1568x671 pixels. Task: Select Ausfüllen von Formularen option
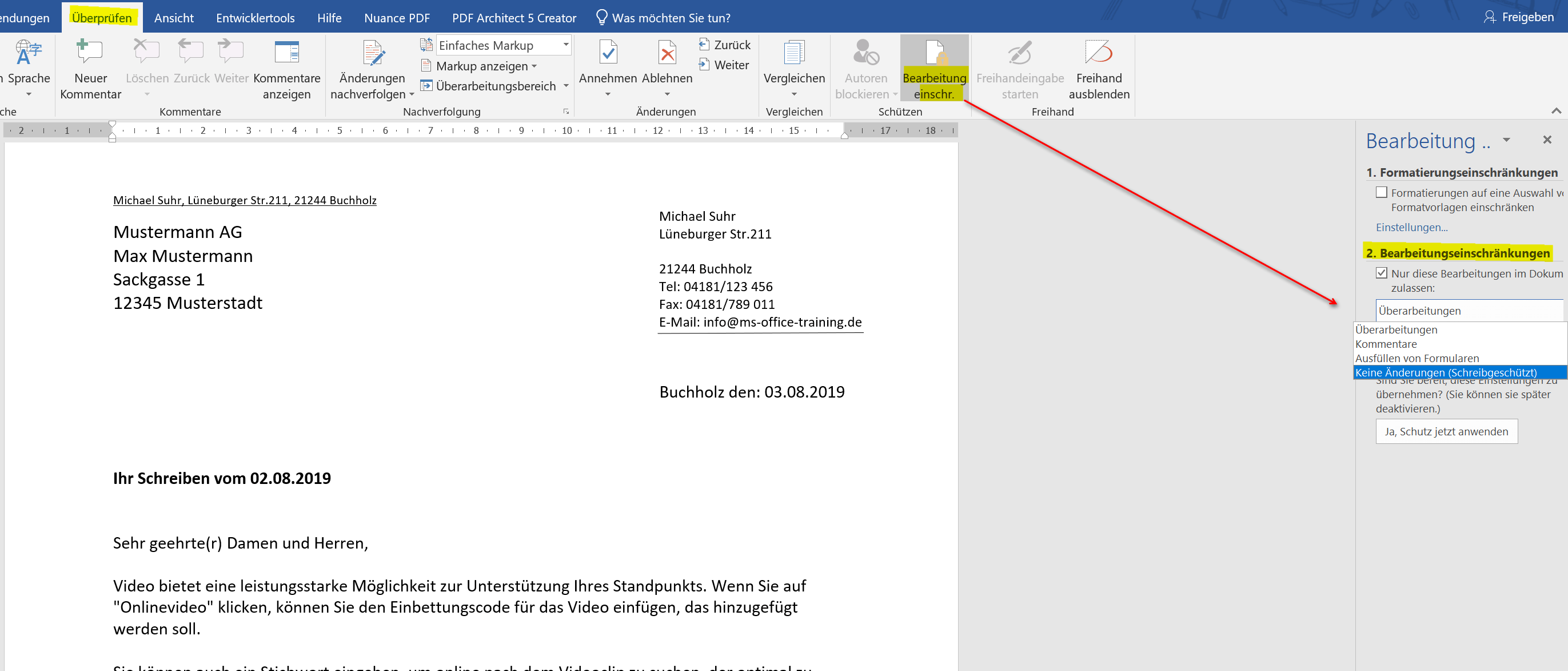(1461, 358)
